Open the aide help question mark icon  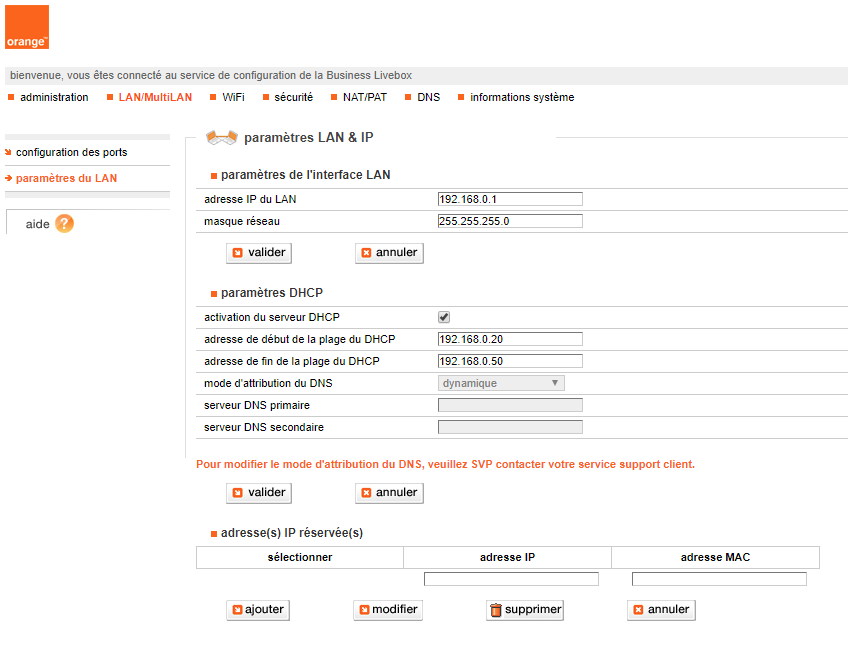coord(65,223)
